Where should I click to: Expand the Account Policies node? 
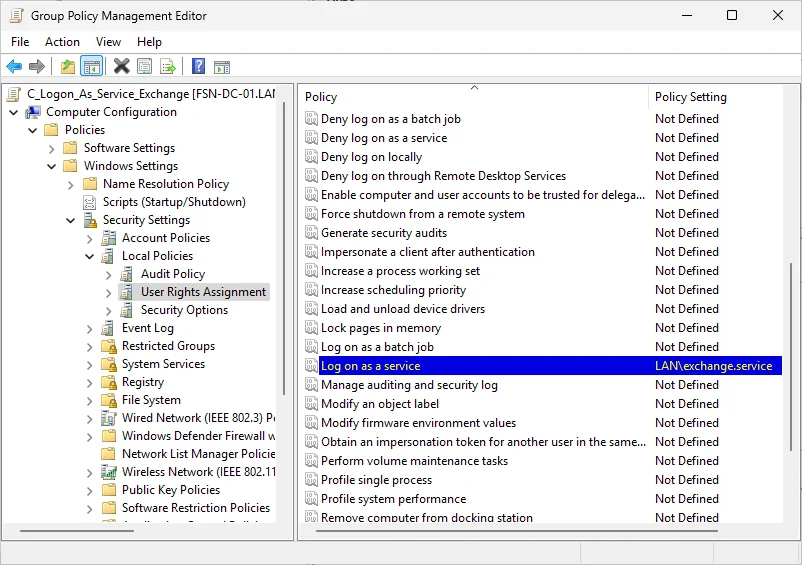[90, 239]
